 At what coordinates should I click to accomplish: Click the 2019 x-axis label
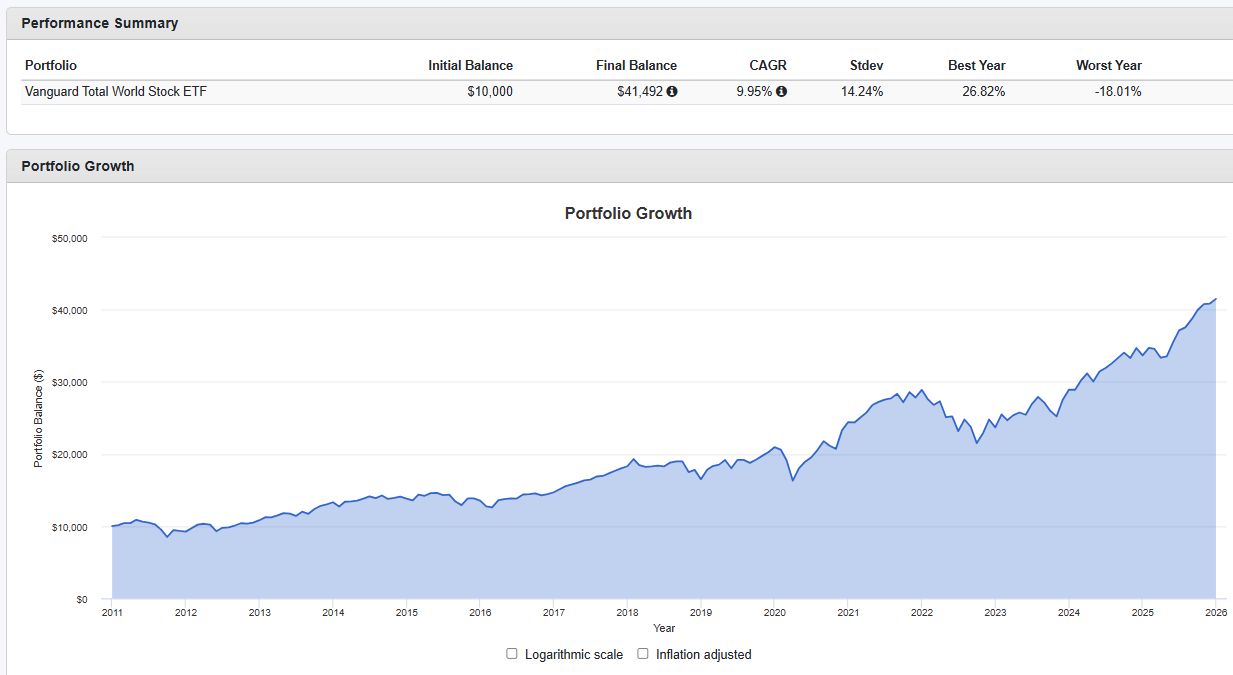tap(701, 612)
